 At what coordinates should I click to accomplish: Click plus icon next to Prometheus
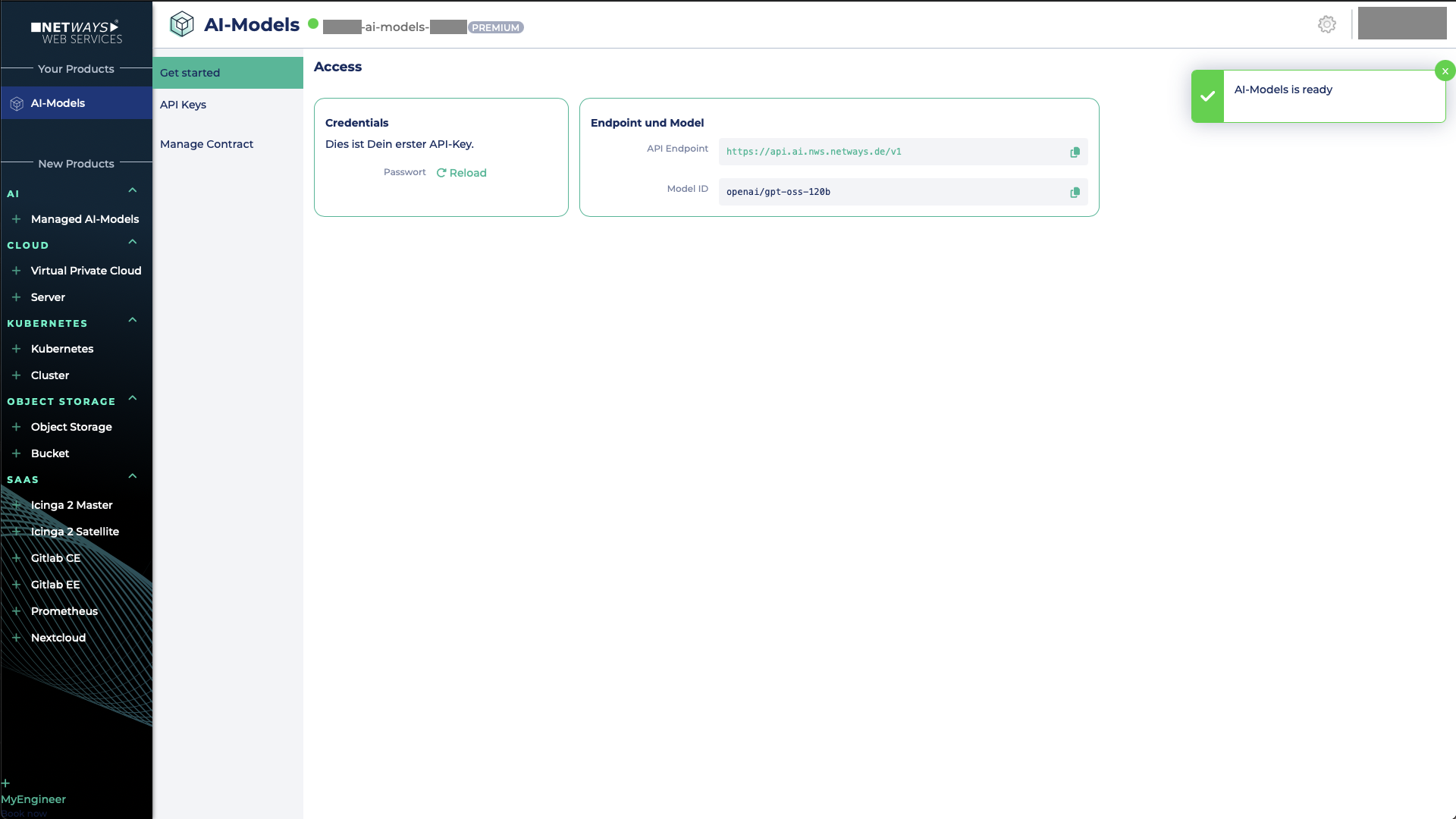coord(16,611)
